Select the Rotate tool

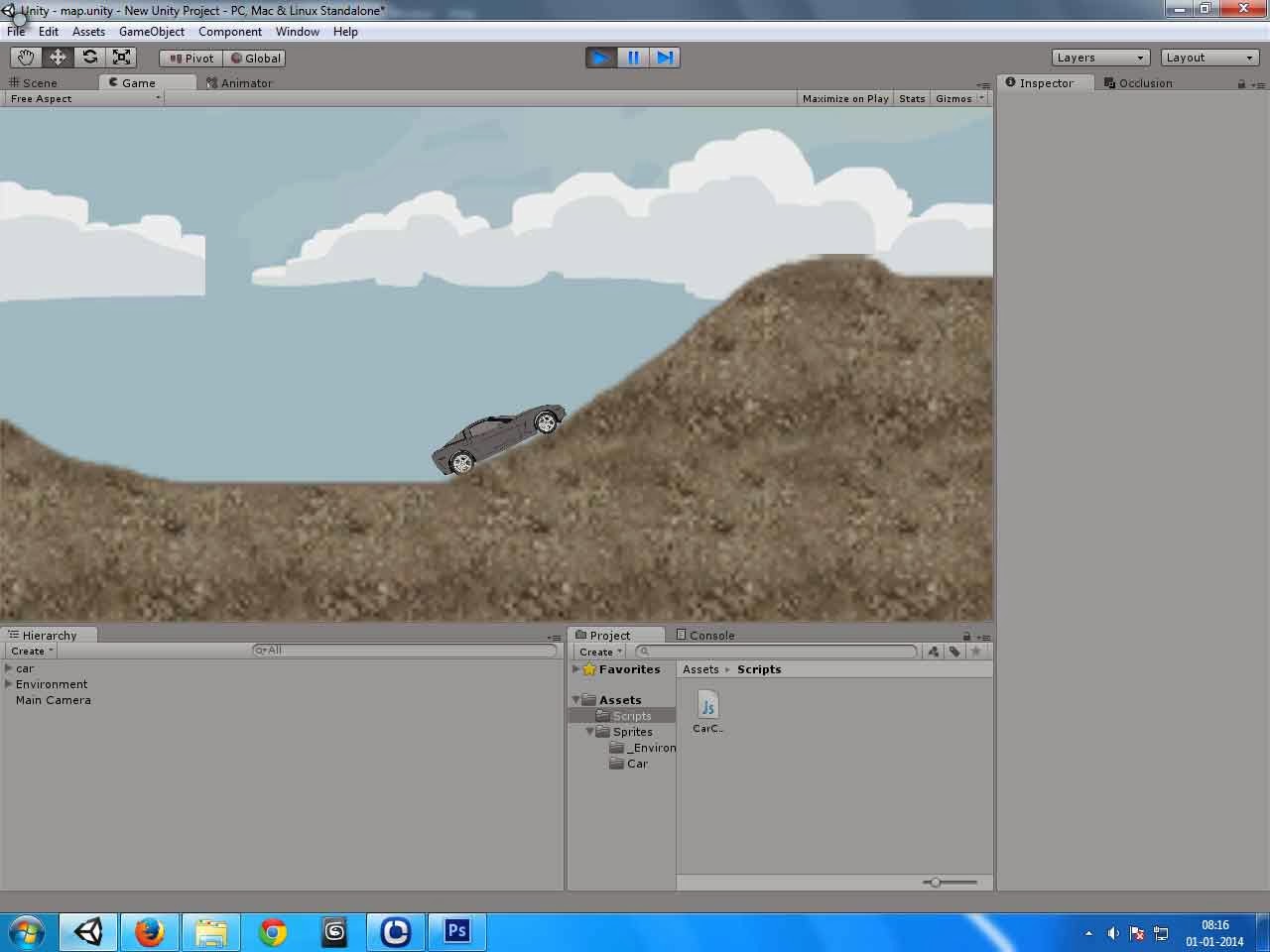coord(89,57)
